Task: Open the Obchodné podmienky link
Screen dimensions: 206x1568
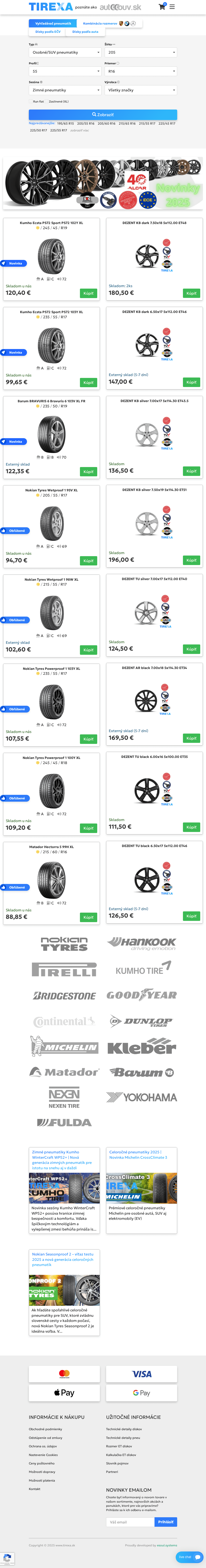Action: (46, 1429)
